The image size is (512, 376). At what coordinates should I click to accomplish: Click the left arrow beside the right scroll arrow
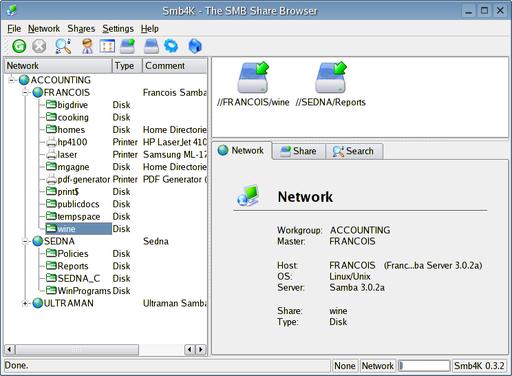190,349
